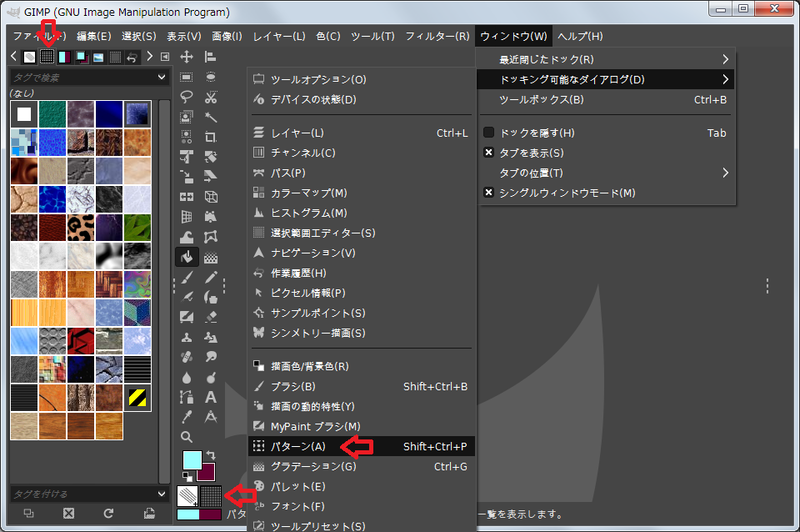Select the Zoom magnifier tool
The height and width of the screenshot is (532, 800).
pos(186,437)
